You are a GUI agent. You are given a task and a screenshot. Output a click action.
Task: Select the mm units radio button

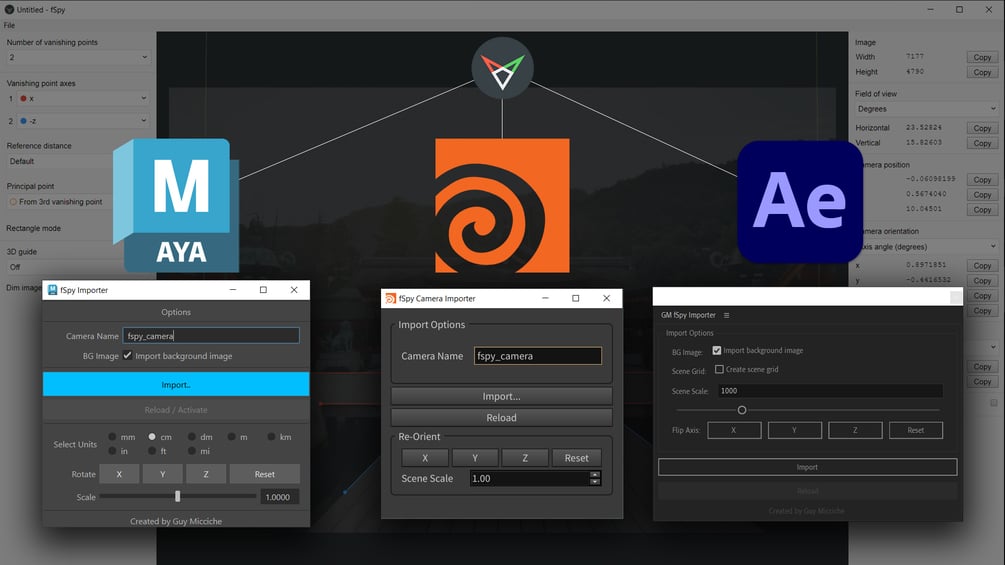[112, 437]
